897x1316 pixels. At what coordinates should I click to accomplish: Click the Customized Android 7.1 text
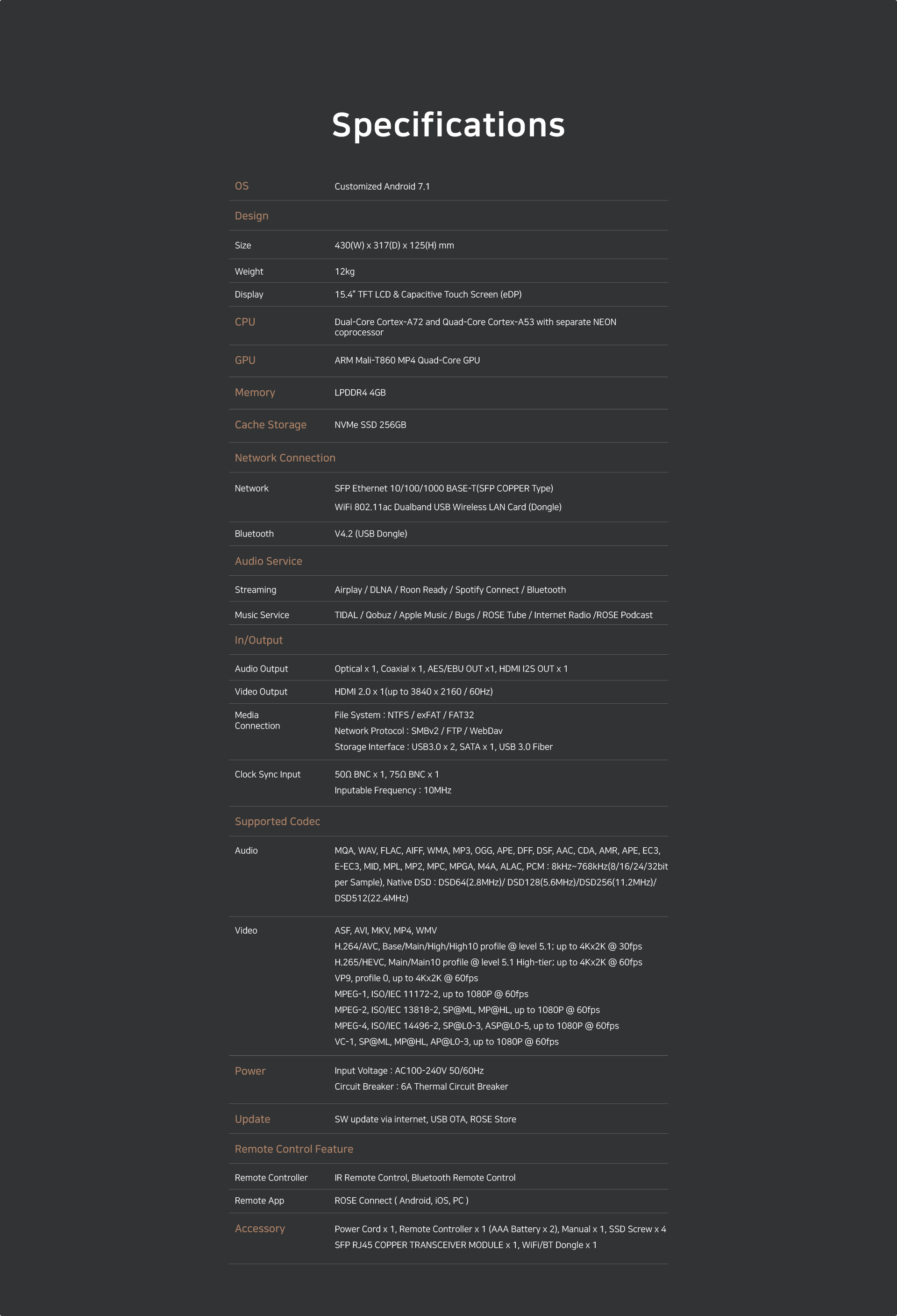382,186
